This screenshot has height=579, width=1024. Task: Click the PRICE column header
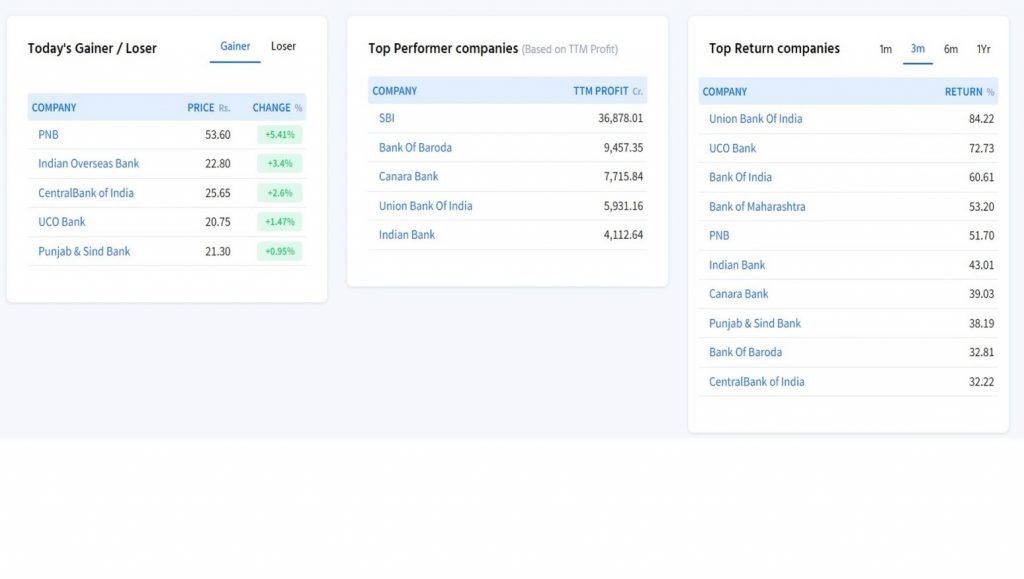coord(208,108)
